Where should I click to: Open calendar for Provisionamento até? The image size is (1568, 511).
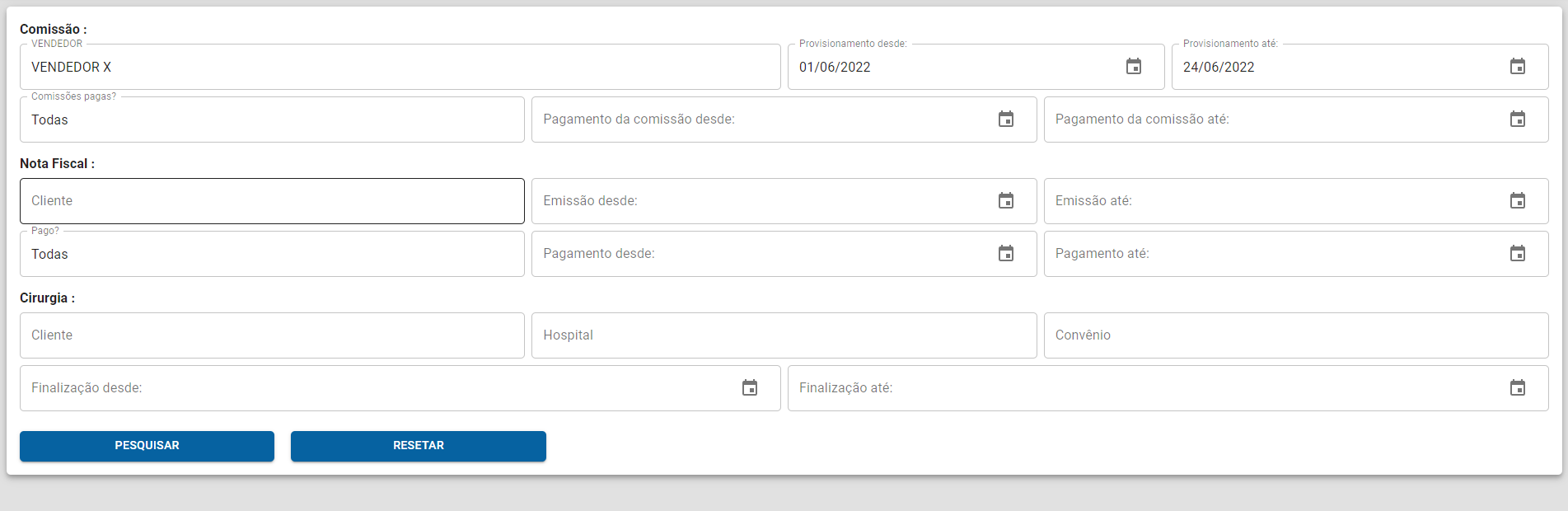(x=1518, y=67)
